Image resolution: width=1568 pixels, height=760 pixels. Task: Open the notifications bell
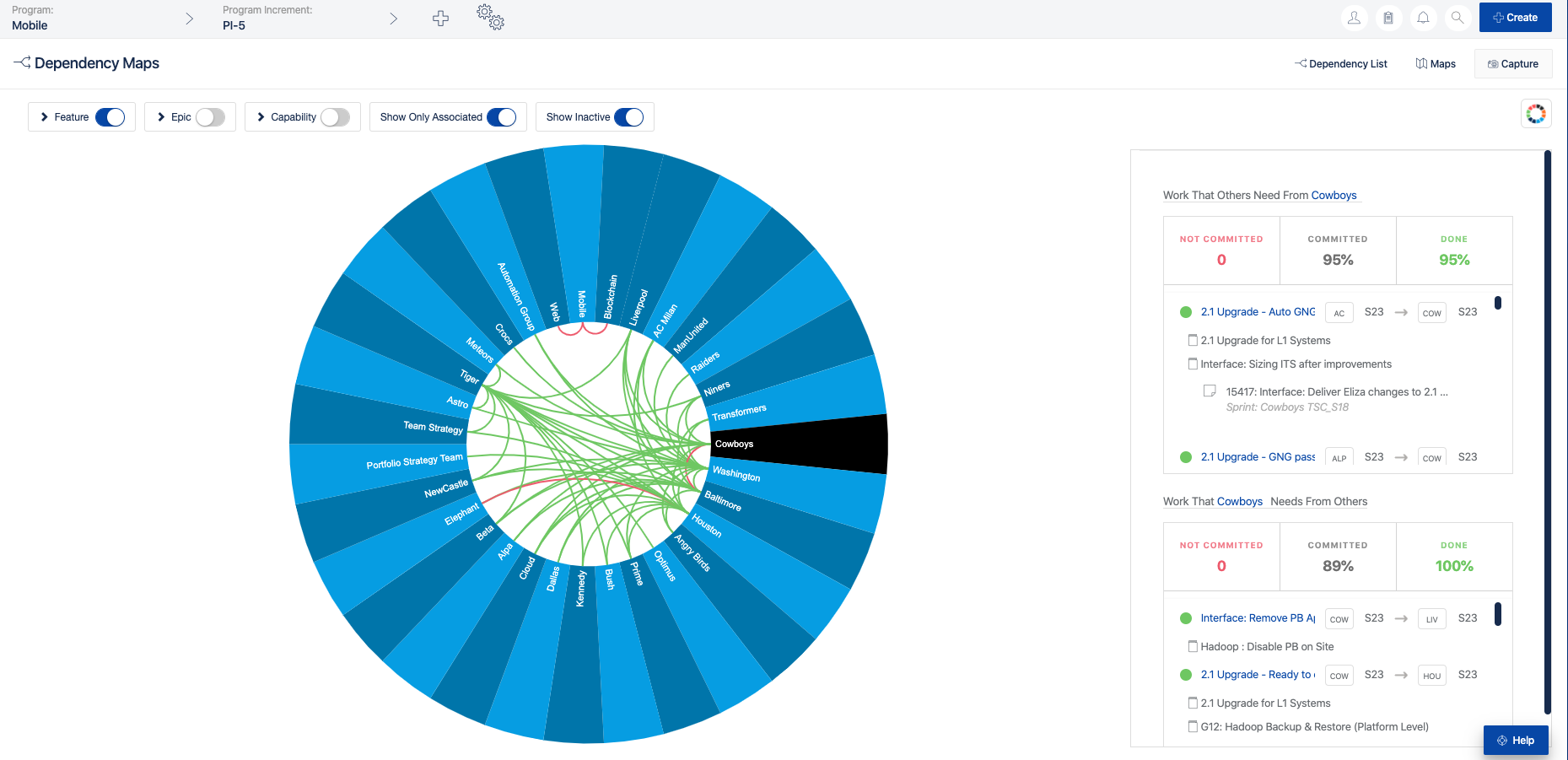pos(1423,18)
